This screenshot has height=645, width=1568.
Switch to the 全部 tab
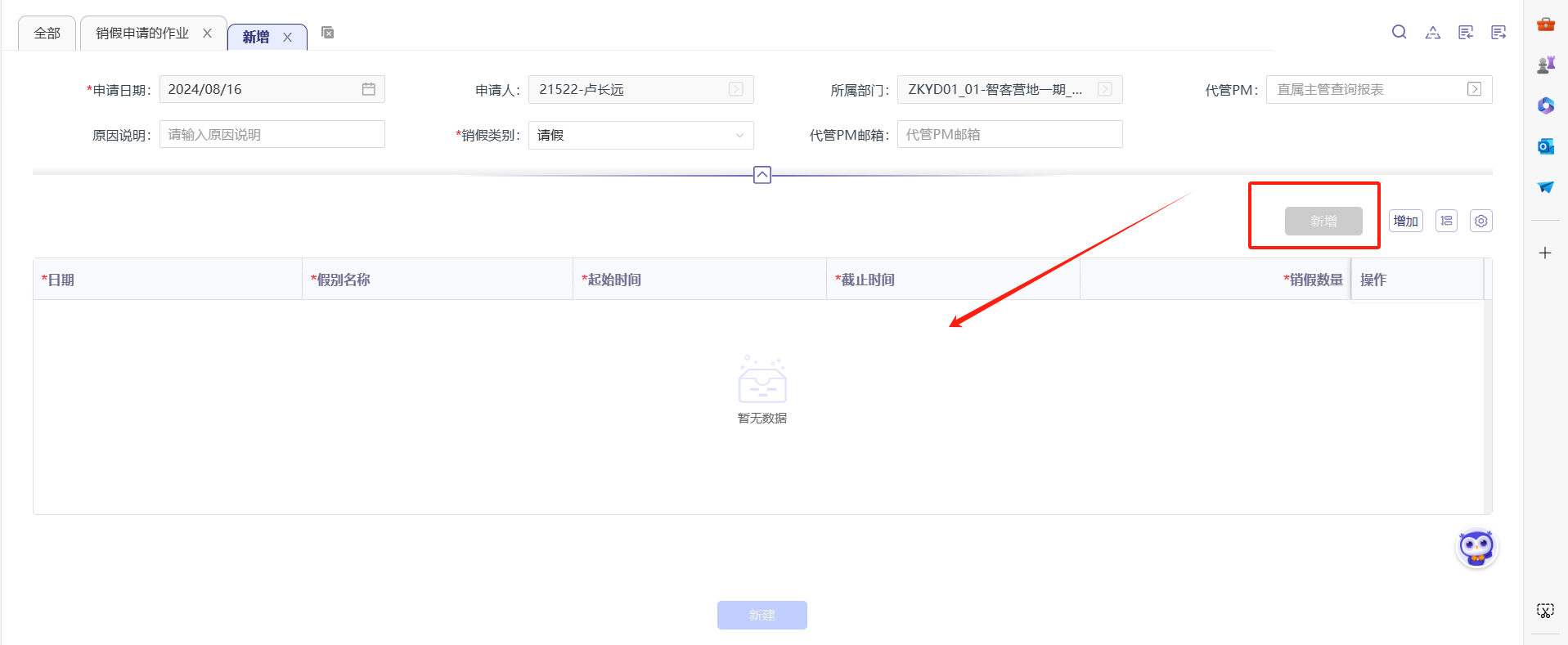pos(47,34)
